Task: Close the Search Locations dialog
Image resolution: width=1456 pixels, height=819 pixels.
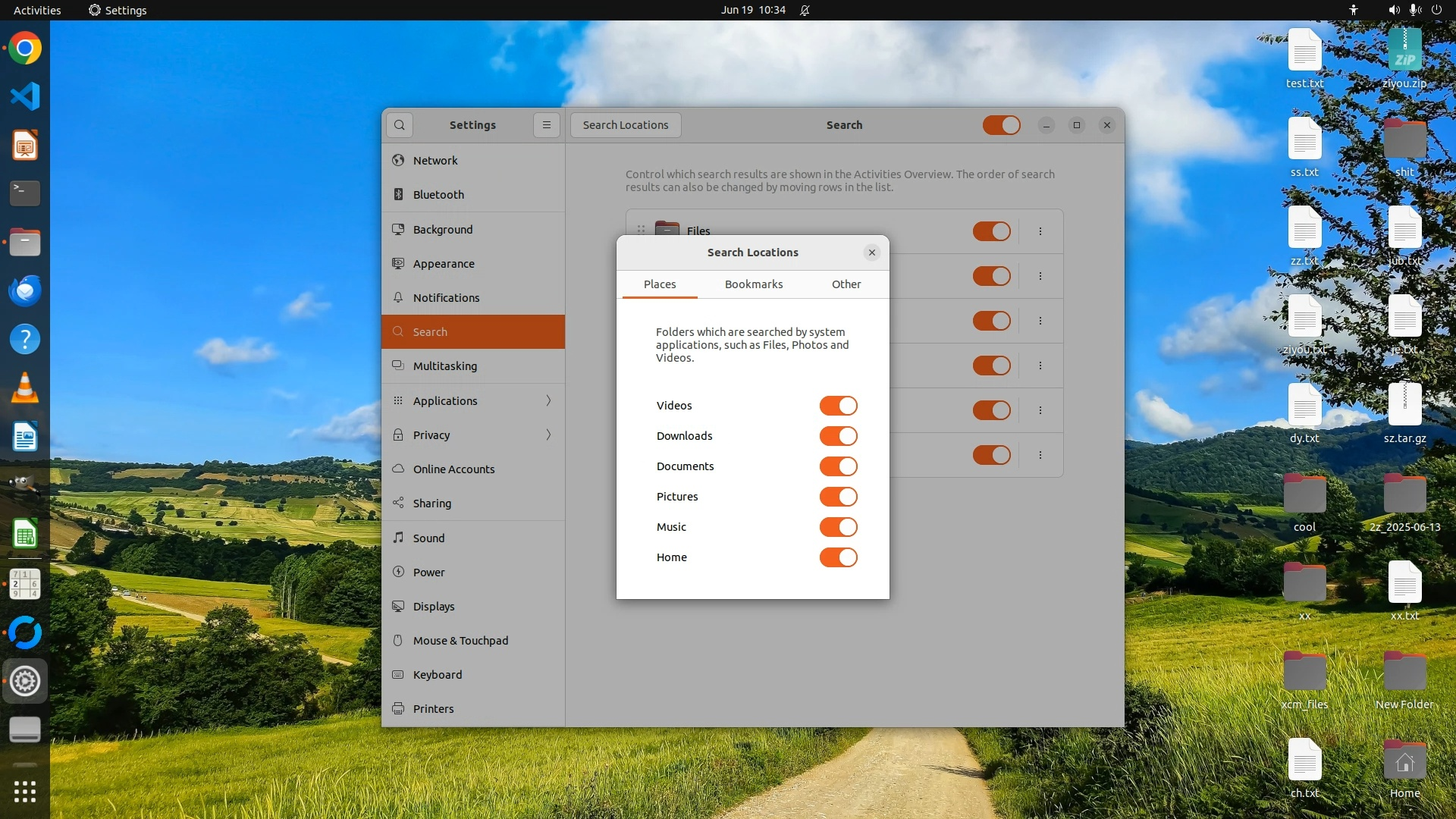Action: 872,253
